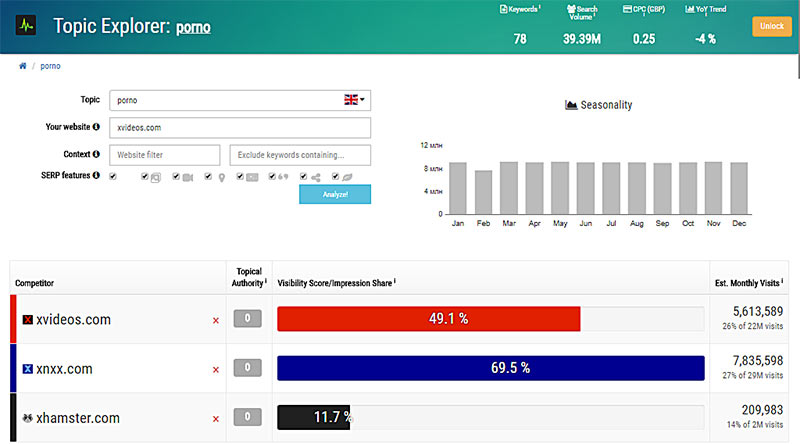This screenshot has width=800, height=444.
Task: Remove competitor xnxx.com with red X
Action: click(x=216, y=369)
